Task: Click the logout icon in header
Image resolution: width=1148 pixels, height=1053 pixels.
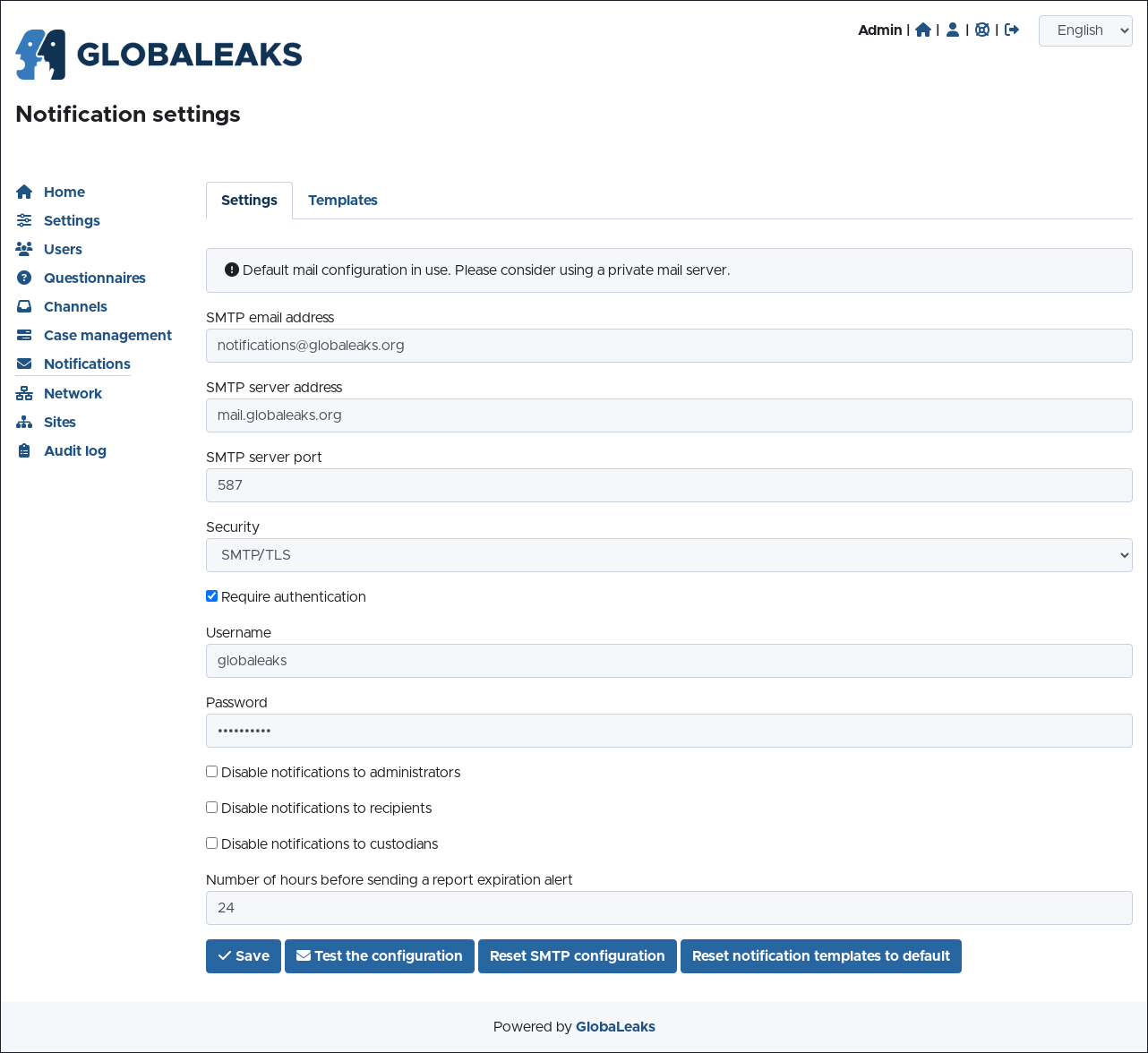Action: pyautogui.click(x=1012, y=30)
